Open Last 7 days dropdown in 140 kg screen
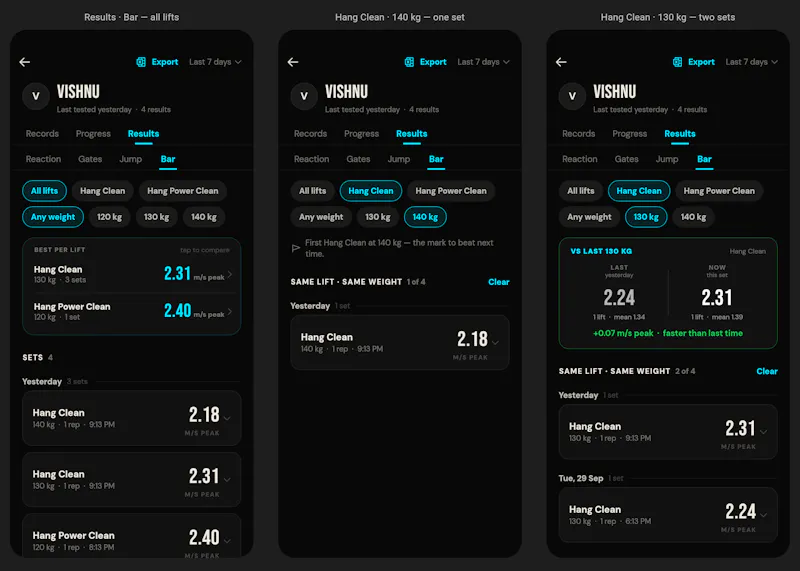 pos(484,62)
